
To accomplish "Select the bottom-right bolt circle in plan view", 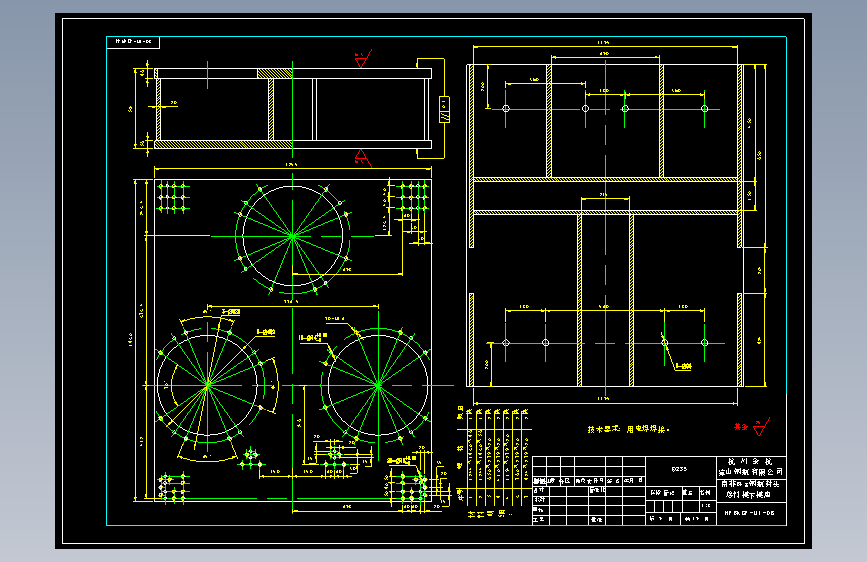I will click(378, 385).
